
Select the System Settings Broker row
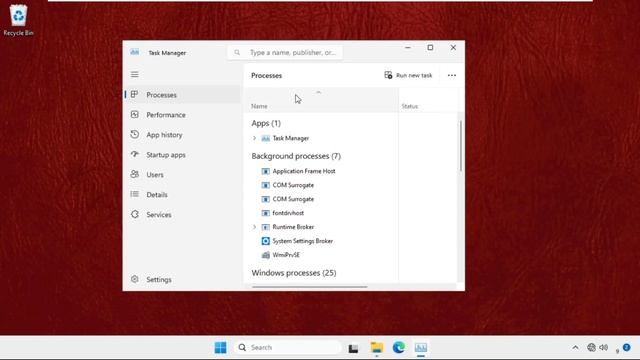(321, 241)
